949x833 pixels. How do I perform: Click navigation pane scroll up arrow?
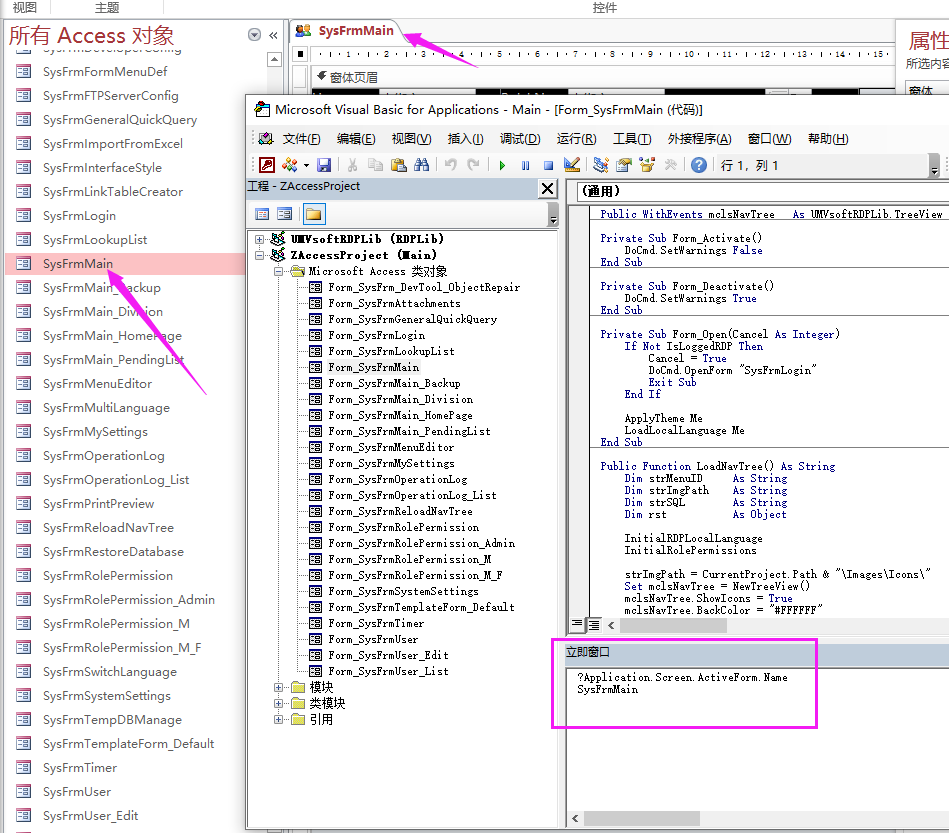pos(274,59)
